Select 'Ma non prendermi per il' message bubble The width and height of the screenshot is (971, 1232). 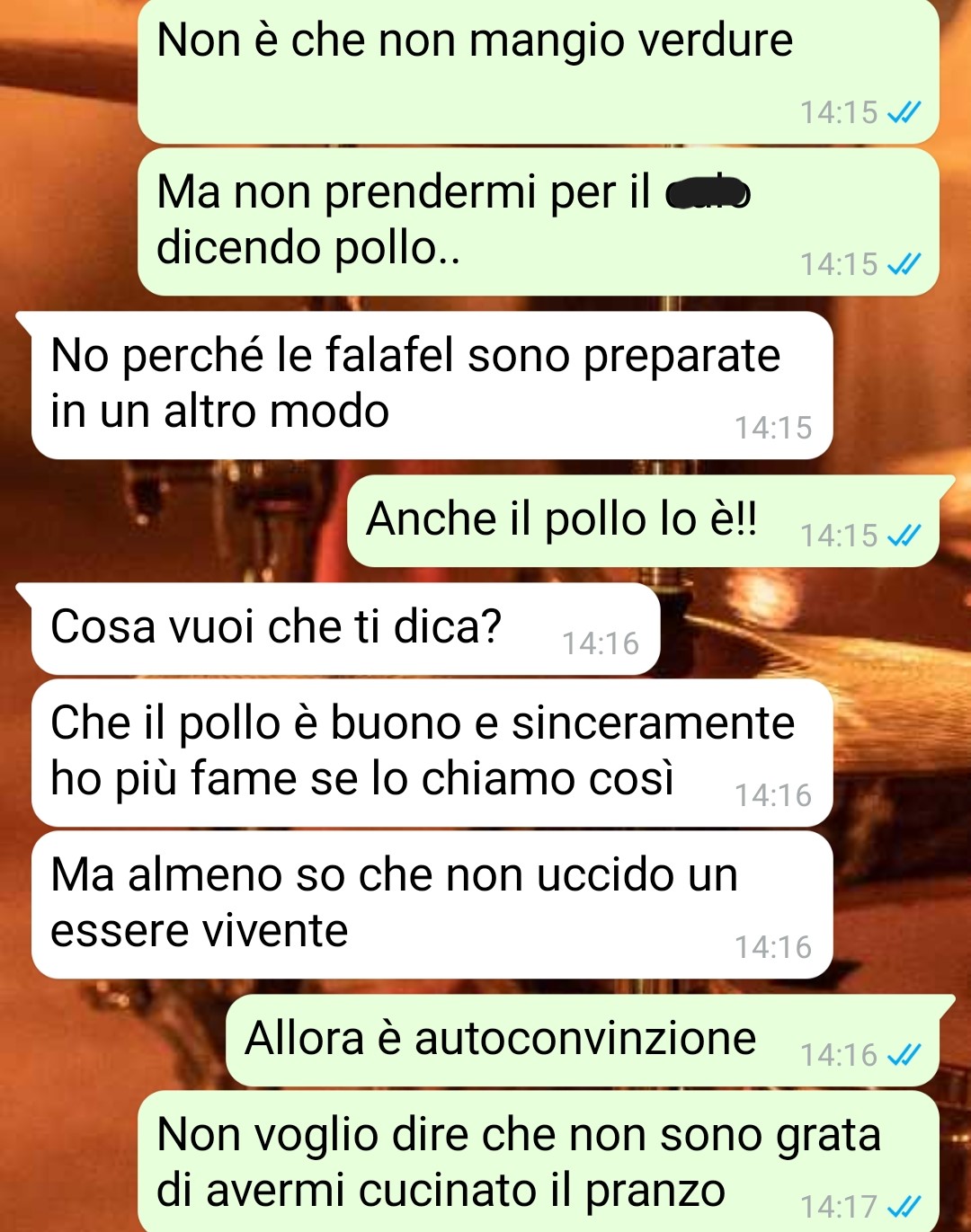pyautogui.click(x=538, y=222)
